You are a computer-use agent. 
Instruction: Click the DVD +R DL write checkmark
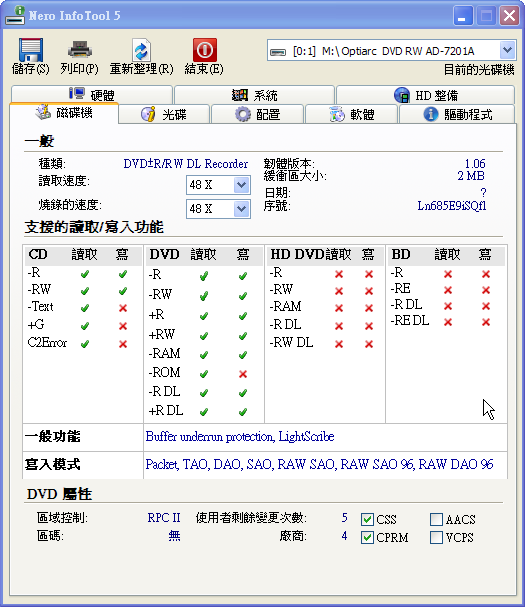click(243, 412)
